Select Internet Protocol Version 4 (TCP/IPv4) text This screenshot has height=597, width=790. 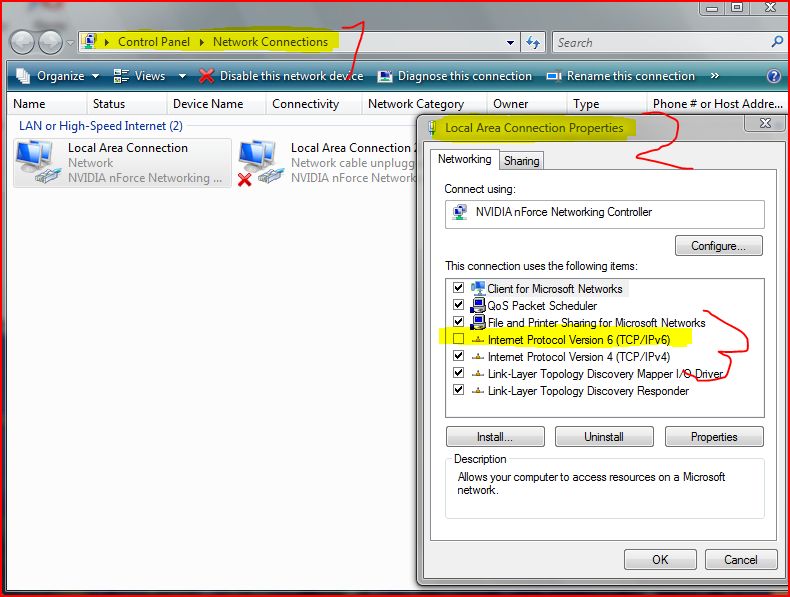pyautogui.click(x=579, y=357)
